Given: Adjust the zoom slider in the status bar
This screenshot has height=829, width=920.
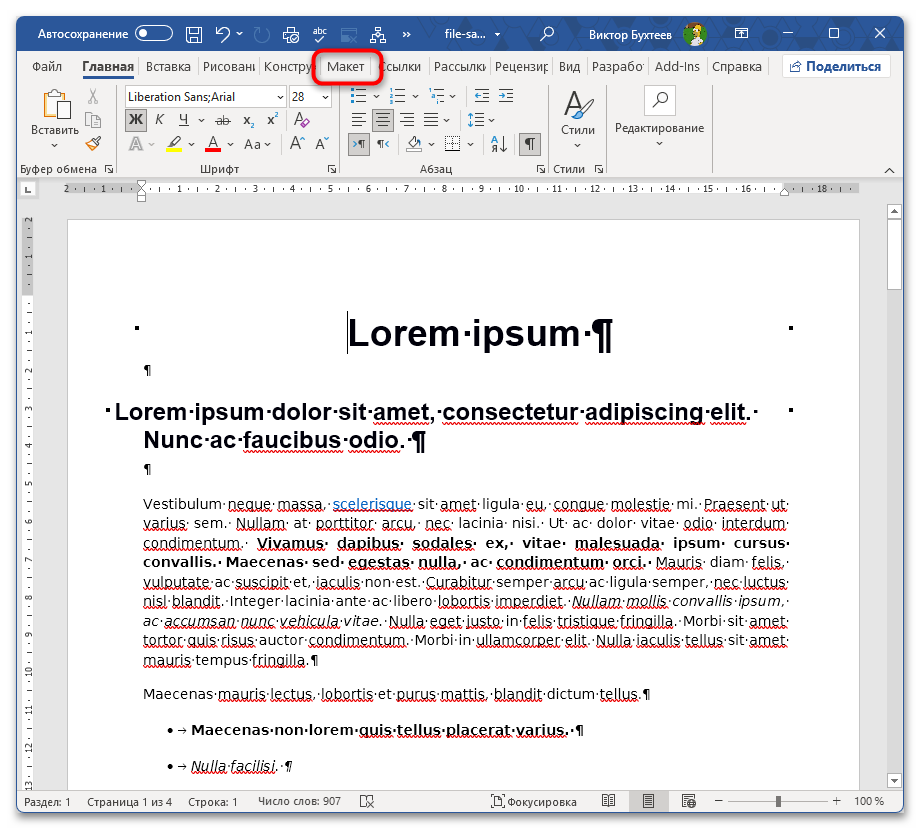Looking at the screenshot, I should [x=778, y=801].
